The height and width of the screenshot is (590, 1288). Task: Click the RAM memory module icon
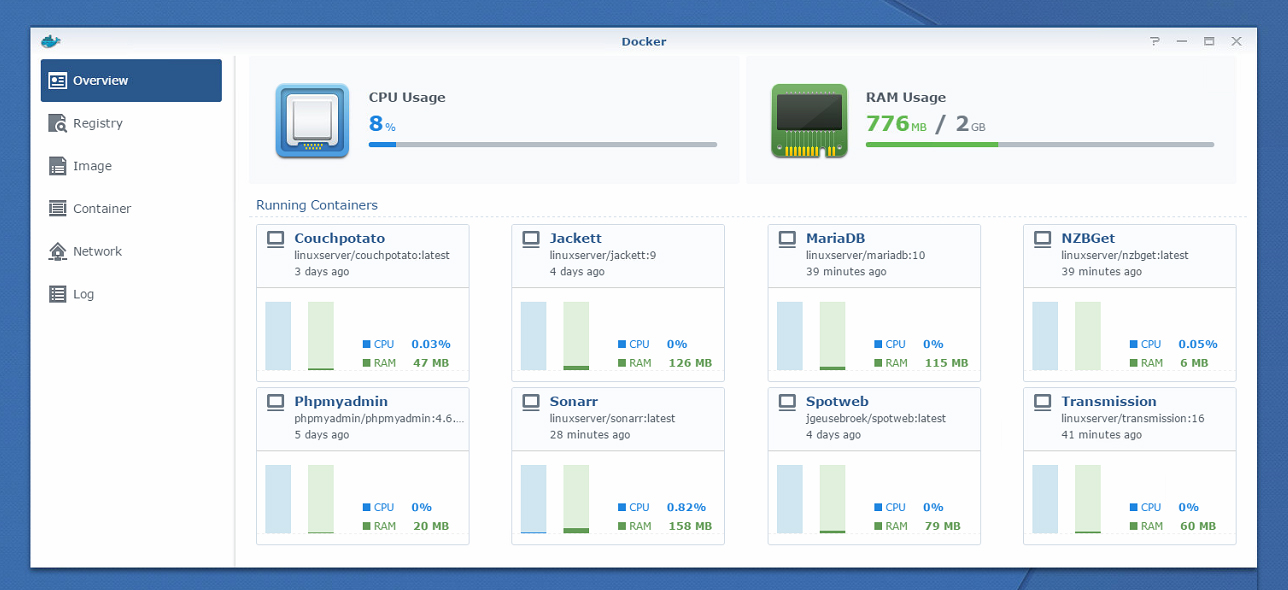[x=809, y=121]
